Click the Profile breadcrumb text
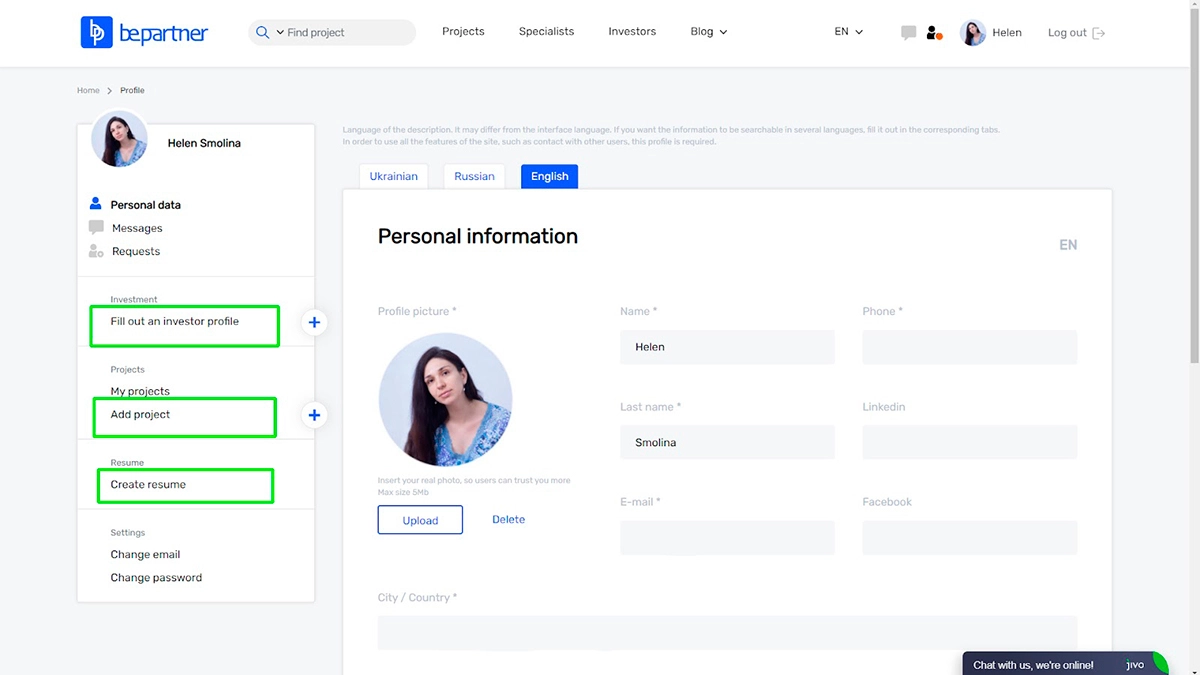Viewport: 1200px width, 675px height. tap(132, 90)
